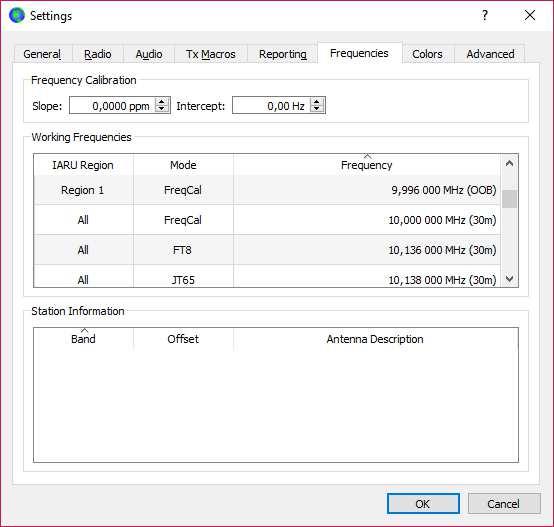
Task: Go to the Tx Macros tab
Action: (x=211, y=54)
